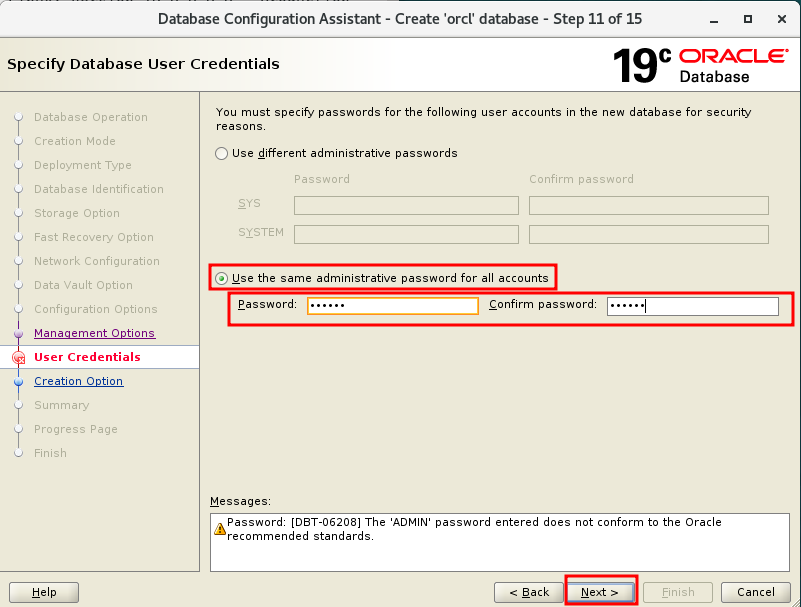The image size is (801, 607).
Task: Select the User Credentials step
Action: click(x=87, y=357)
